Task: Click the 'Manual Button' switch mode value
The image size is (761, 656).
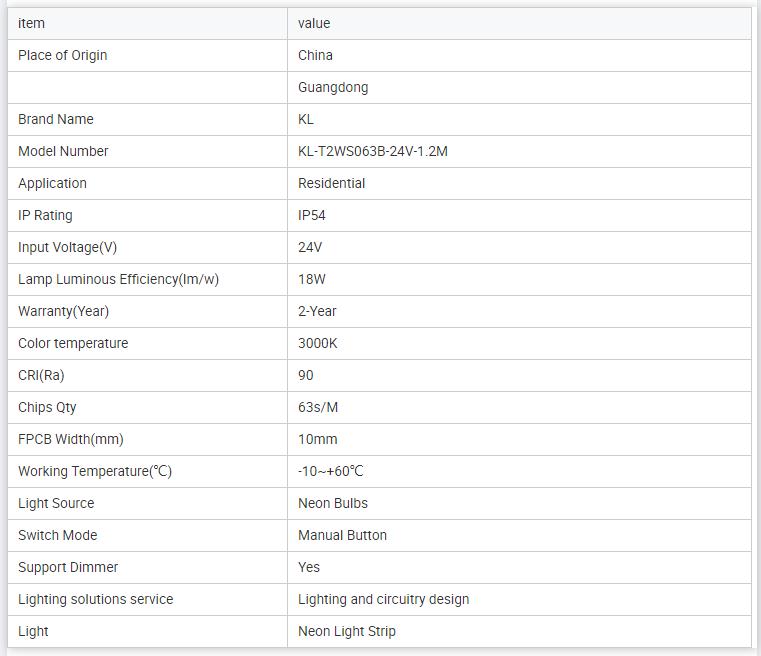Action: click(x=342, y=535)
